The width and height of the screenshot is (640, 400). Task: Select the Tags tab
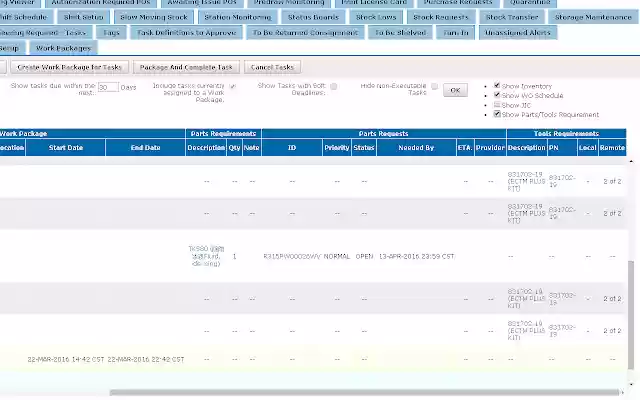coord(111,33)
